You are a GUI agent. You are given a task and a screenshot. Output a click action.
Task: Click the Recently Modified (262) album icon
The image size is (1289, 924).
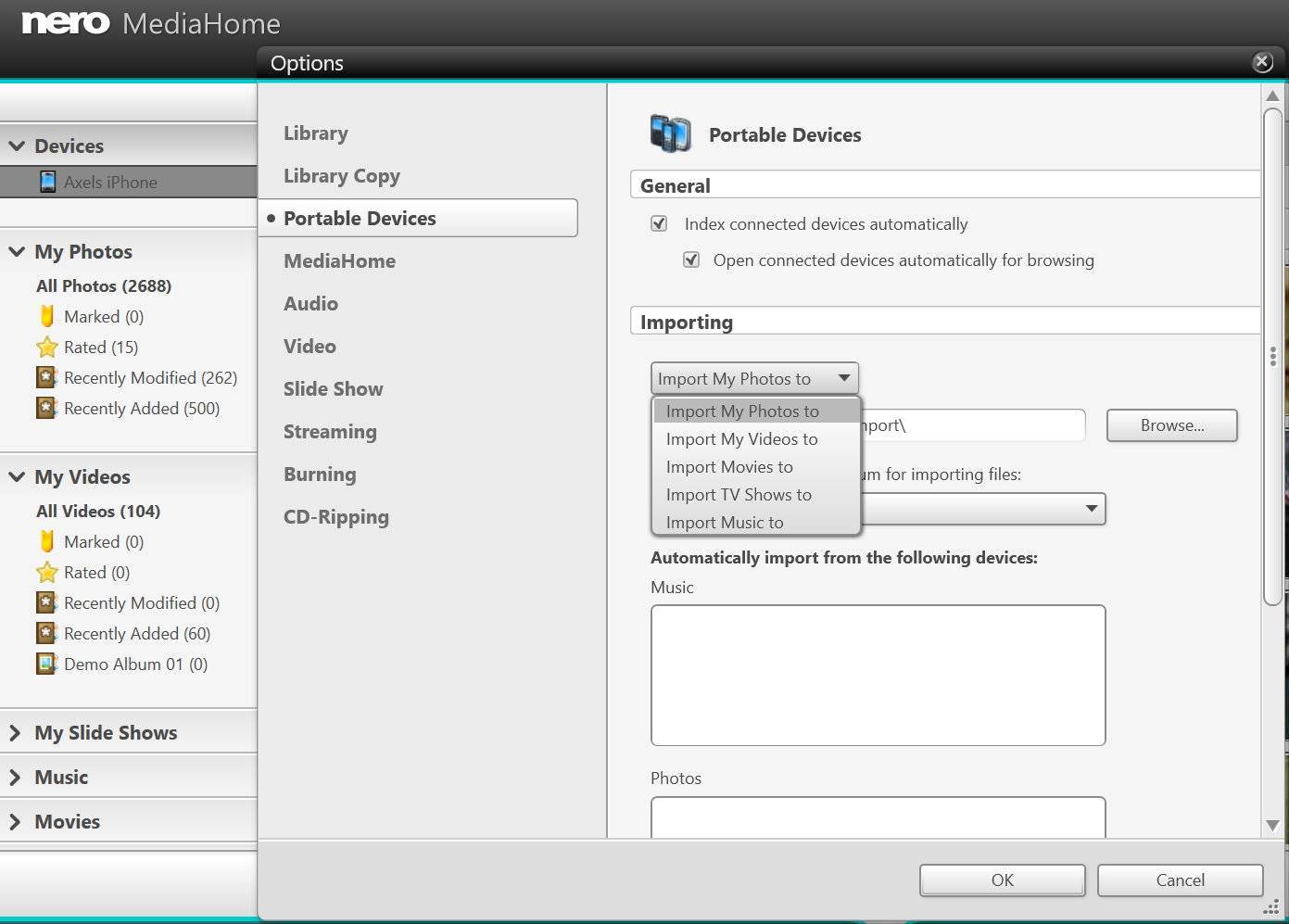[x=46, y=377]
